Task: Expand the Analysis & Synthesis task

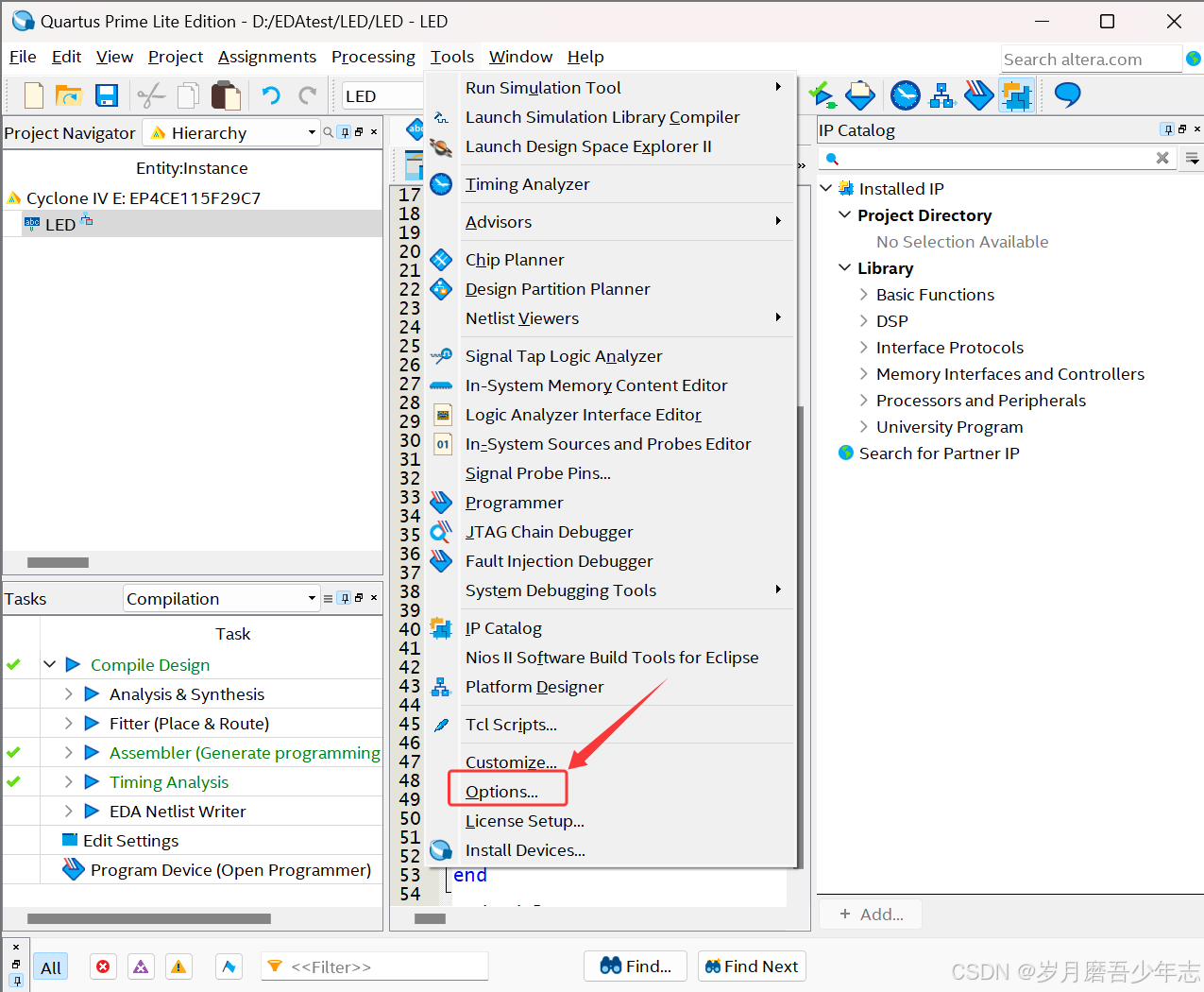Action: 68,693
